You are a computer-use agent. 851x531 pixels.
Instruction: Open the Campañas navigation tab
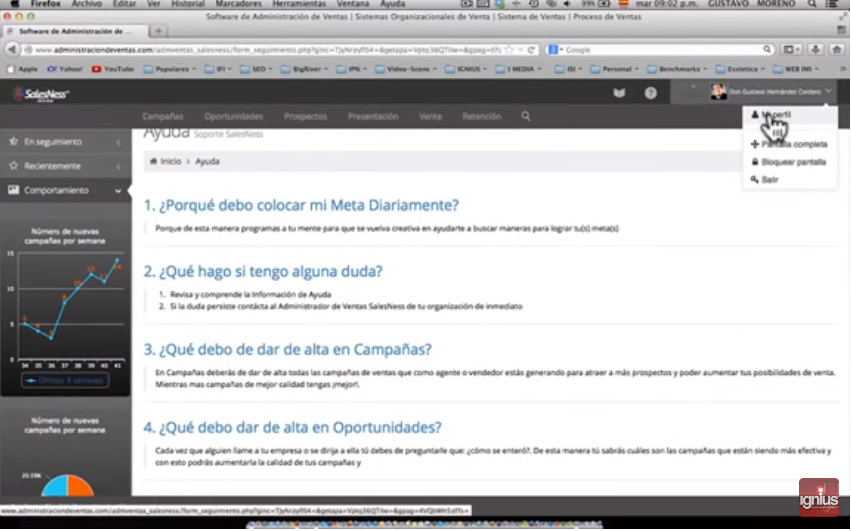coord(163,117)
